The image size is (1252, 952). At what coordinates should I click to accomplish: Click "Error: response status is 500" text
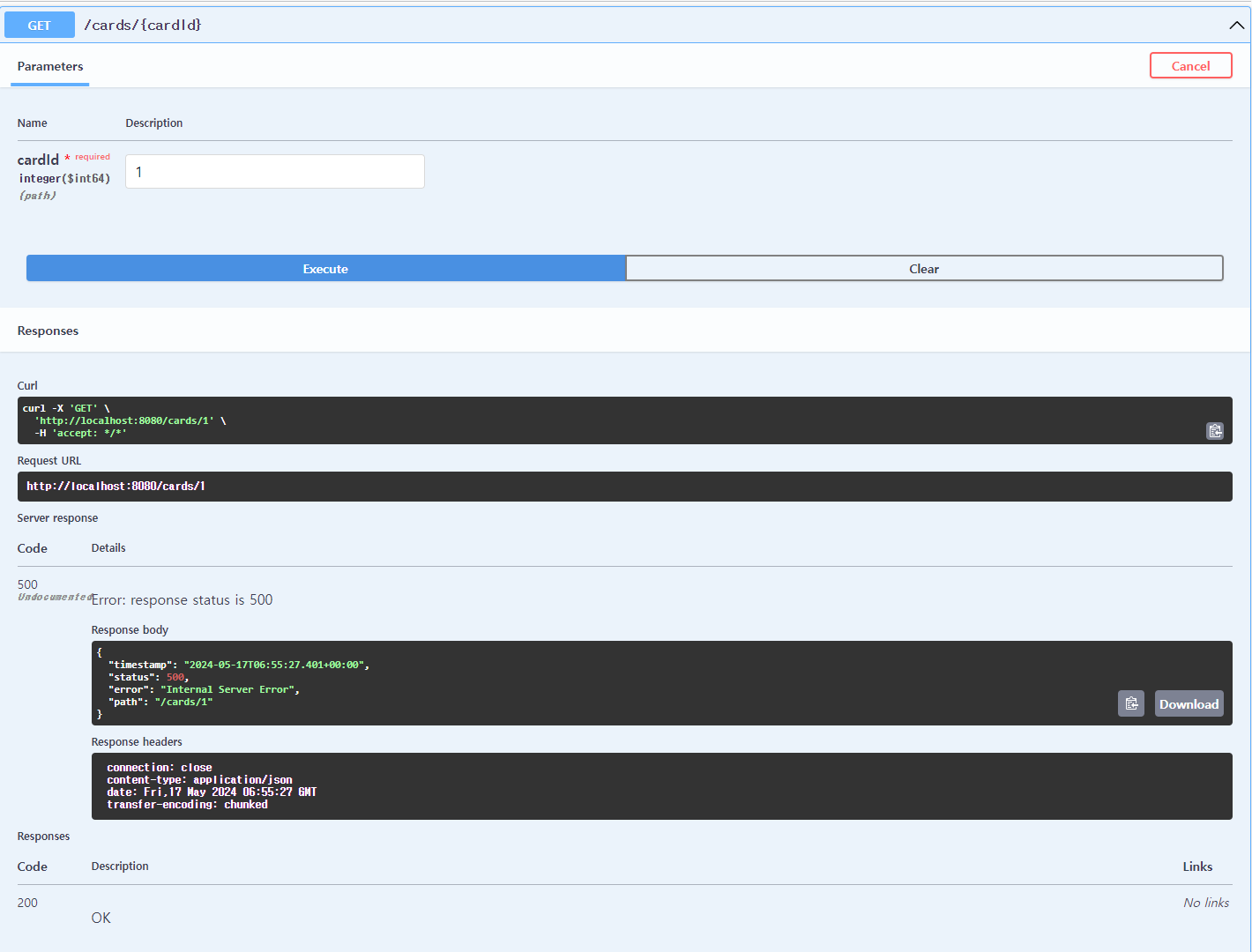click(x=183, y=599)
